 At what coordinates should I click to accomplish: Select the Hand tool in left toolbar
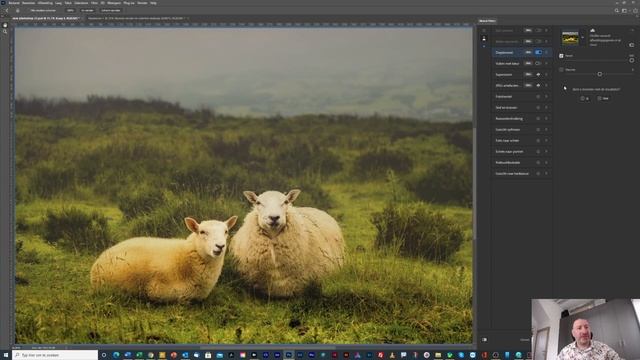coord(5,25)
